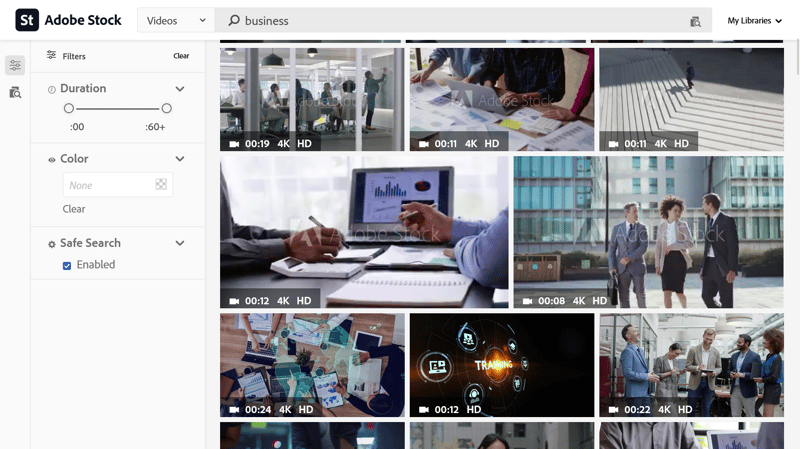Click the Adobe Stock logo
Screen dimensions: 800x449
pos(27,20)
